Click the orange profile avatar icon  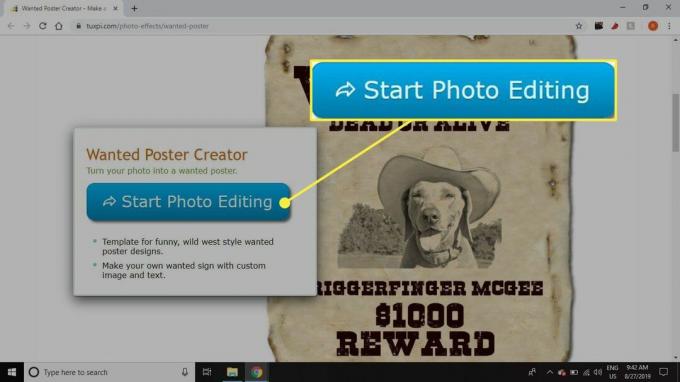[653, 26]
